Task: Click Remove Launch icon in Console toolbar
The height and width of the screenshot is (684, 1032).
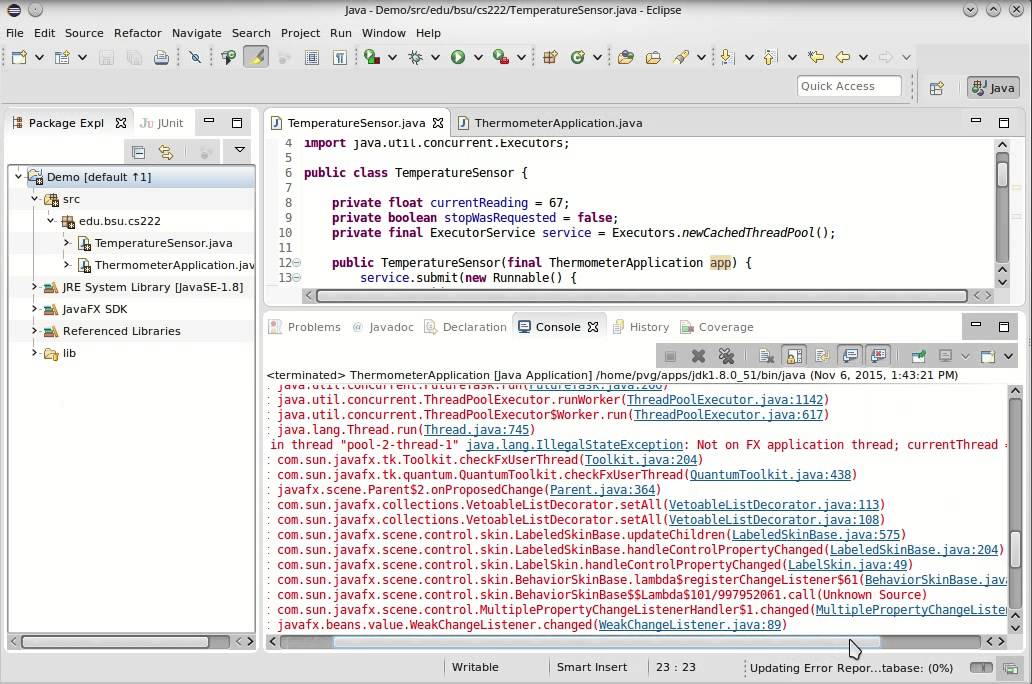Action: pos(698,356)
